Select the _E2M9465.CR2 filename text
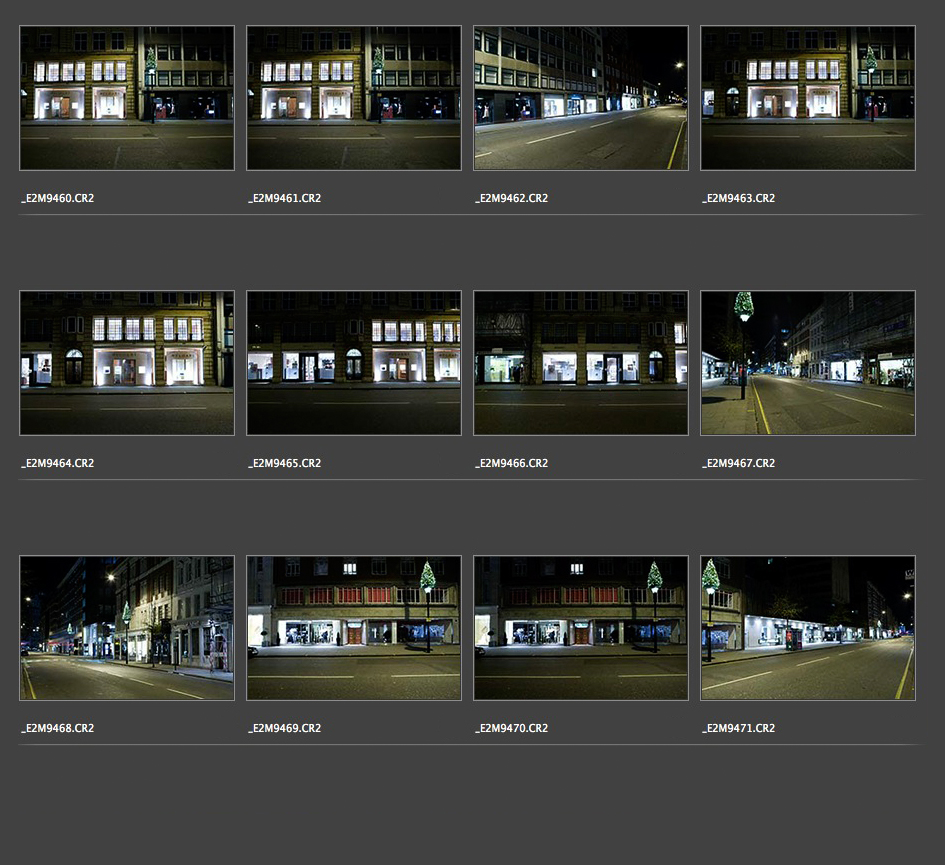This screenshot has width=945, height=865. [285, 463]
